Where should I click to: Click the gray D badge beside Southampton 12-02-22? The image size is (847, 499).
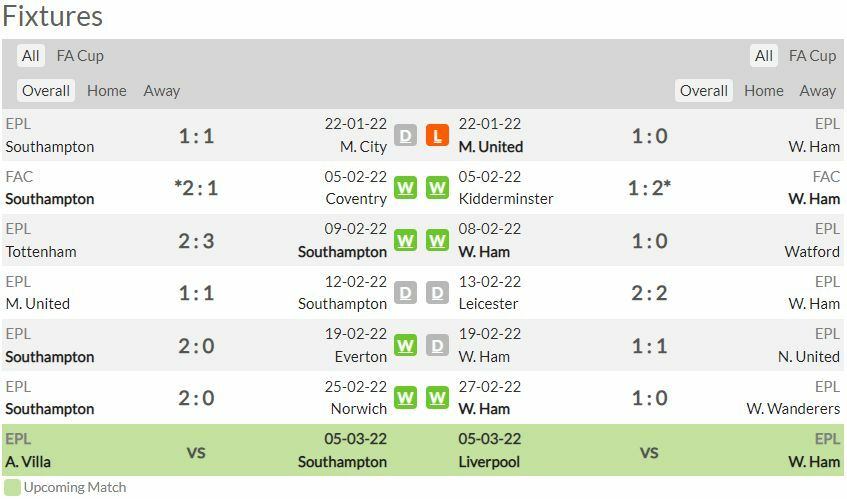coord(405,293)
